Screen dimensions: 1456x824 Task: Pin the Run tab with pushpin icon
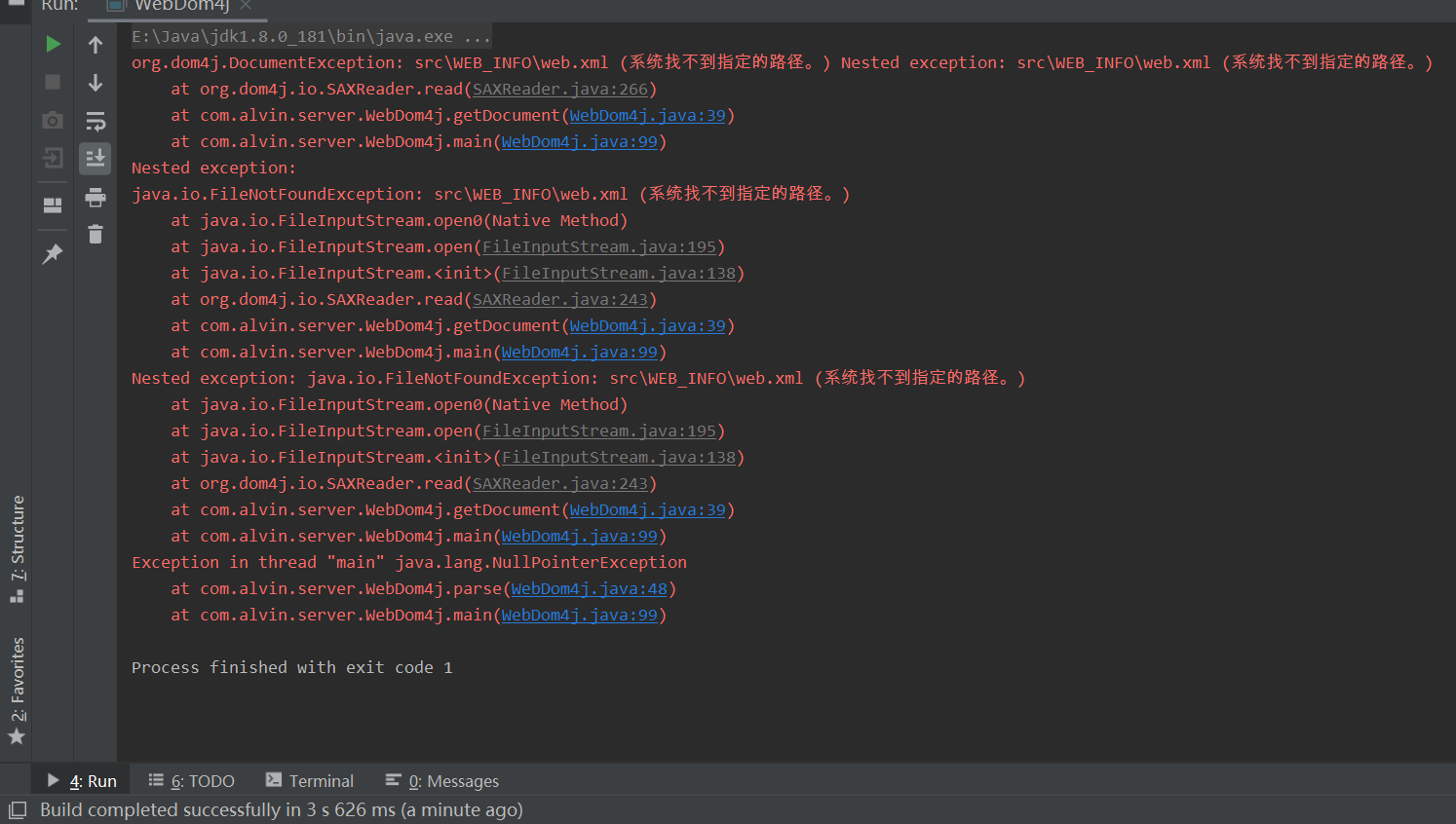point(53,253)
